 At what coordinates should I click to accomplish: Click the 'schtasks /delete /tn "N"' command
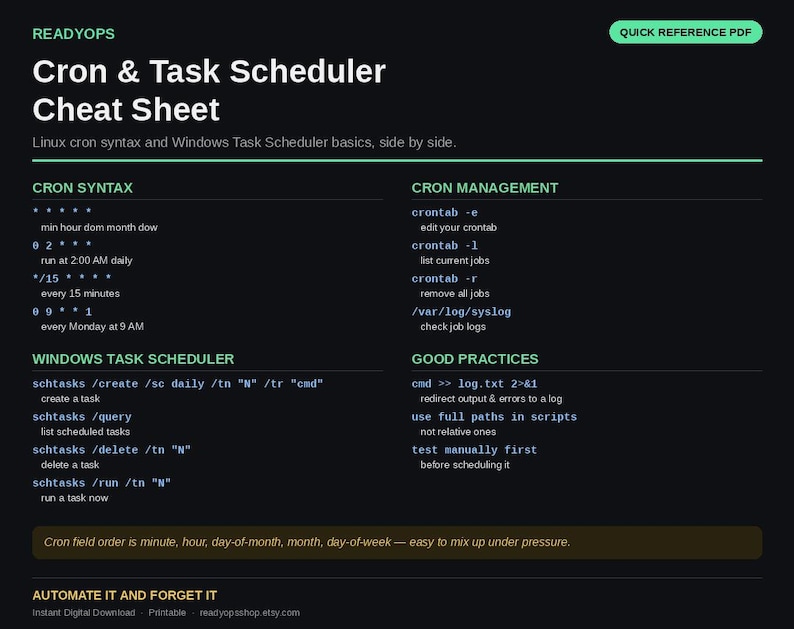(111, 450)
